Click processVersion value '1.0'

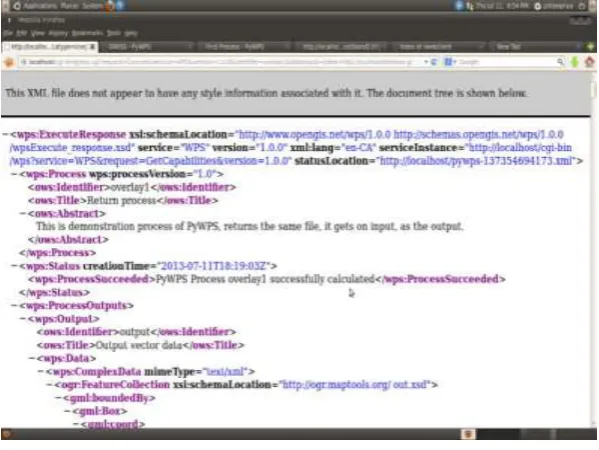coord(206,174)
